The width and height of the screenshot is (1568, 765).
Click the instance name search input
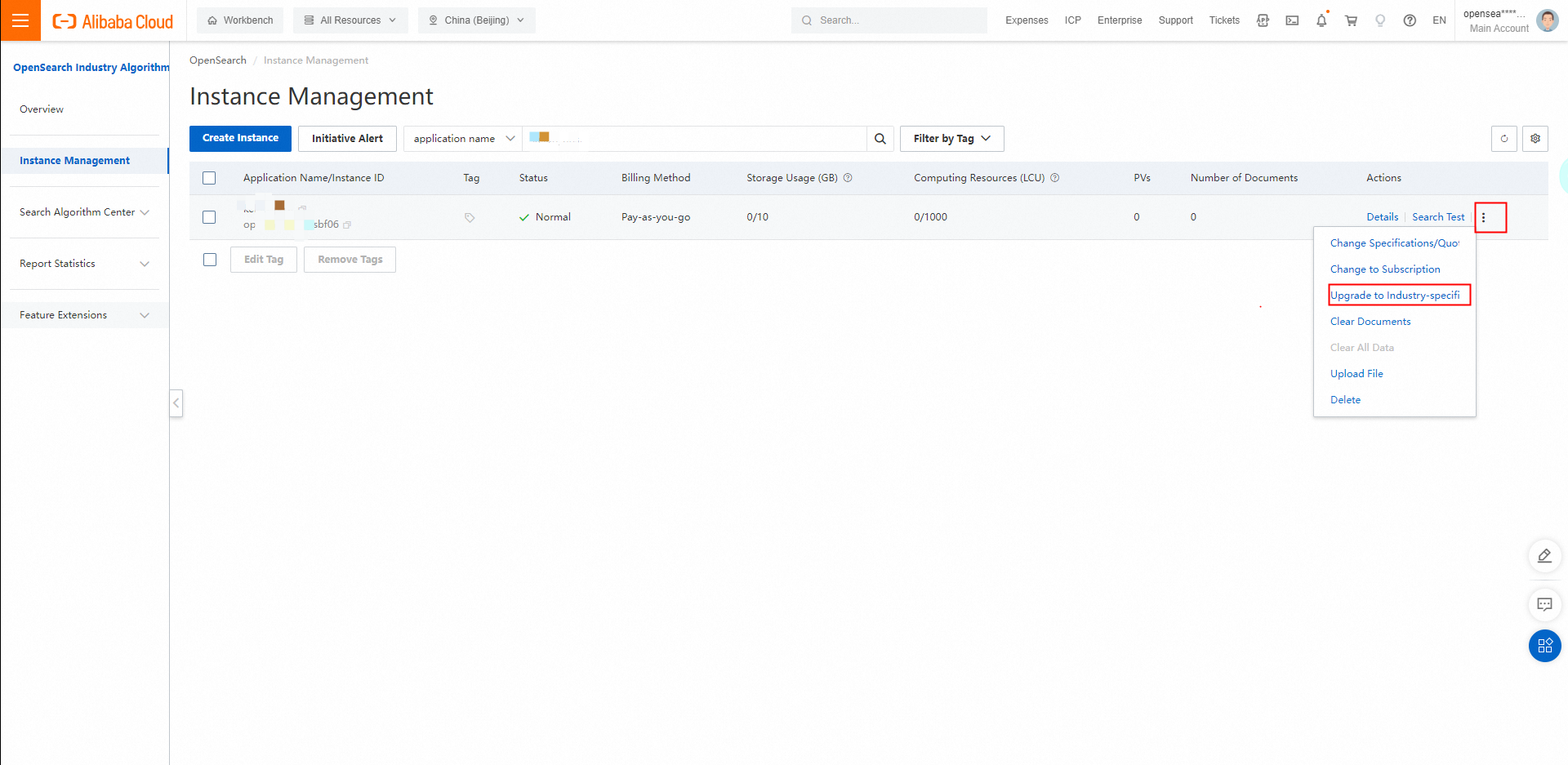pyautogui.click(x=695, y=139)
